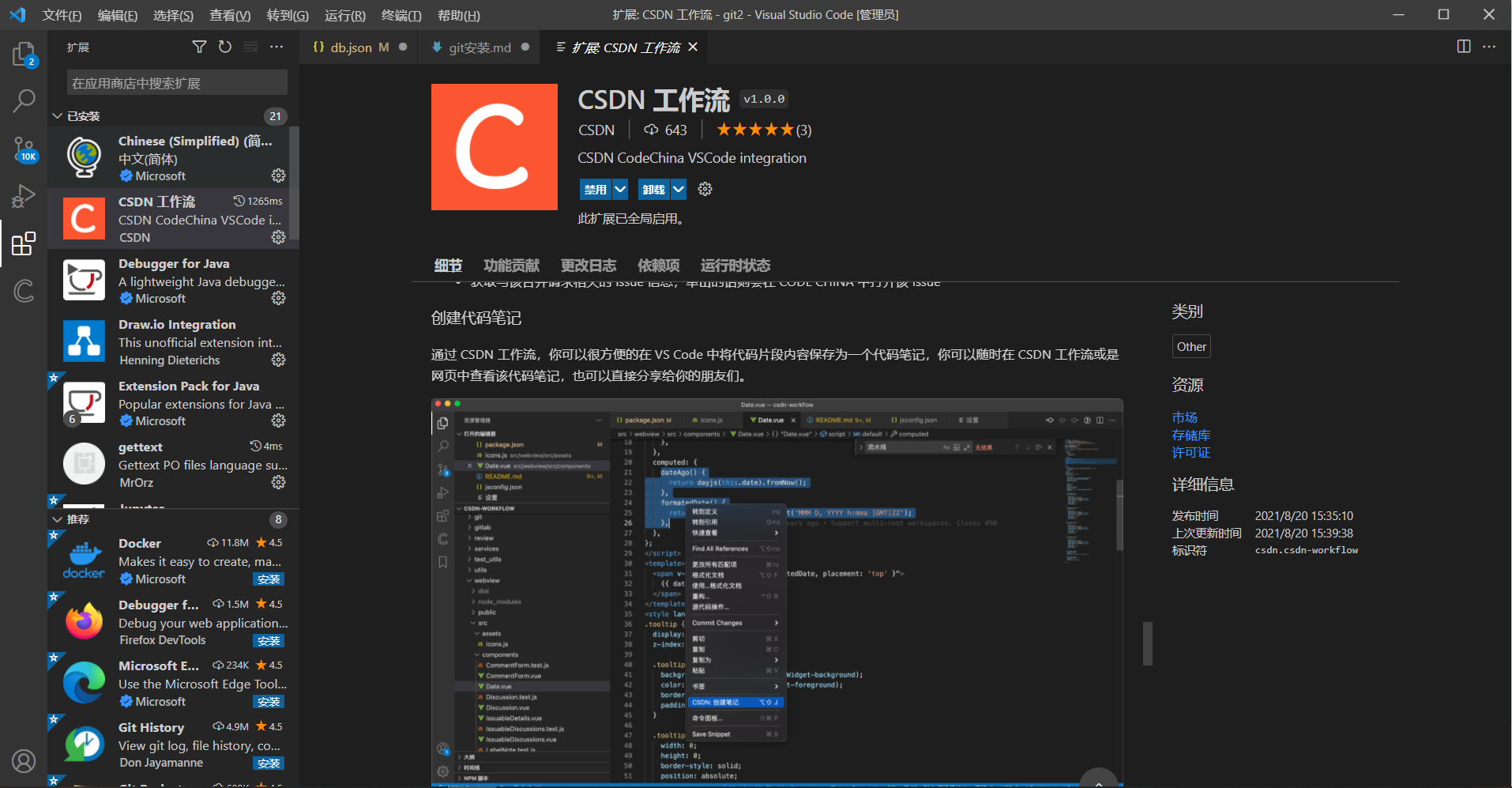
Task: Select Debugger for Java in installed list
Action: click(x=173, y=281)
